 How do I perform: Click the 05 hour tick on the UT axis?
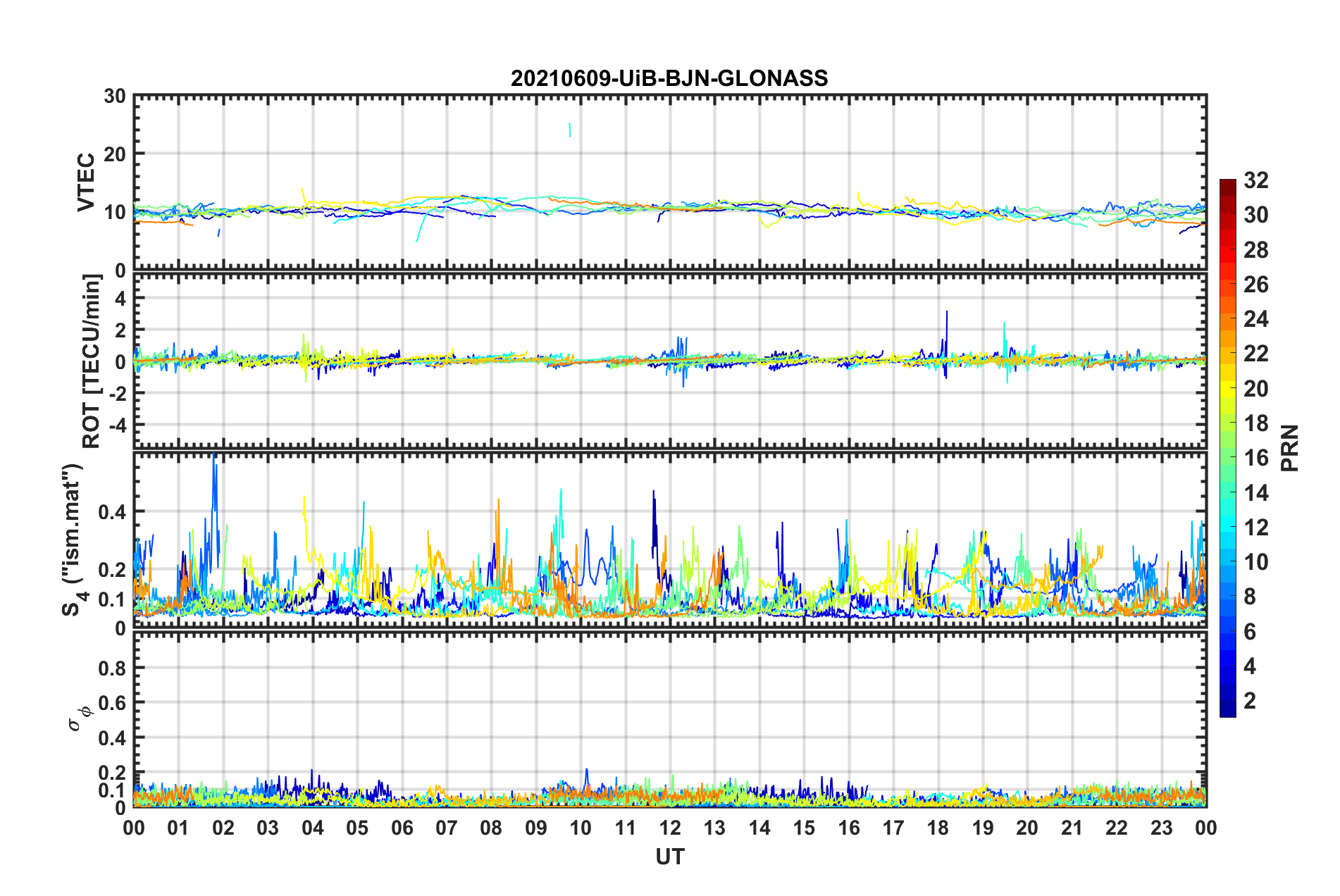click(x=357, y=828)
